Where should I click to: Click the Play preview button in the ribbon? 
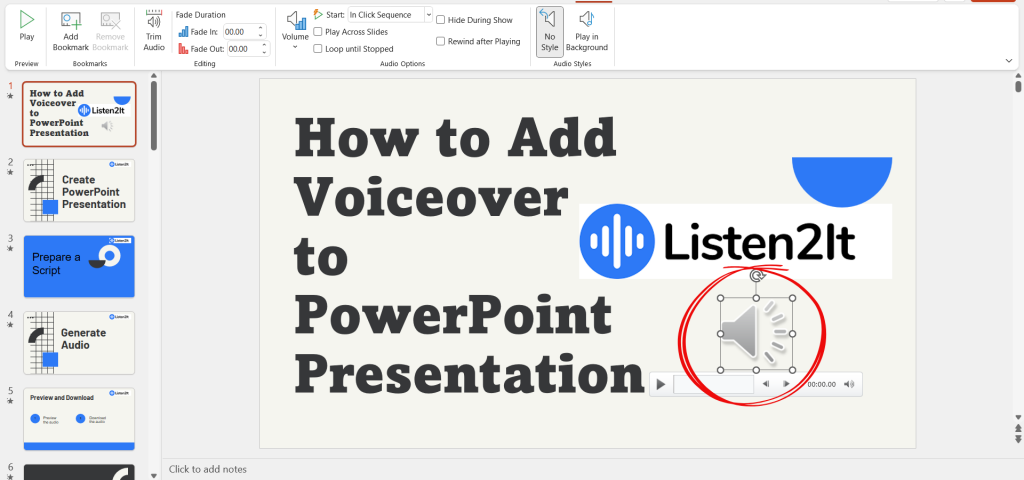click(x=27, y=26)
